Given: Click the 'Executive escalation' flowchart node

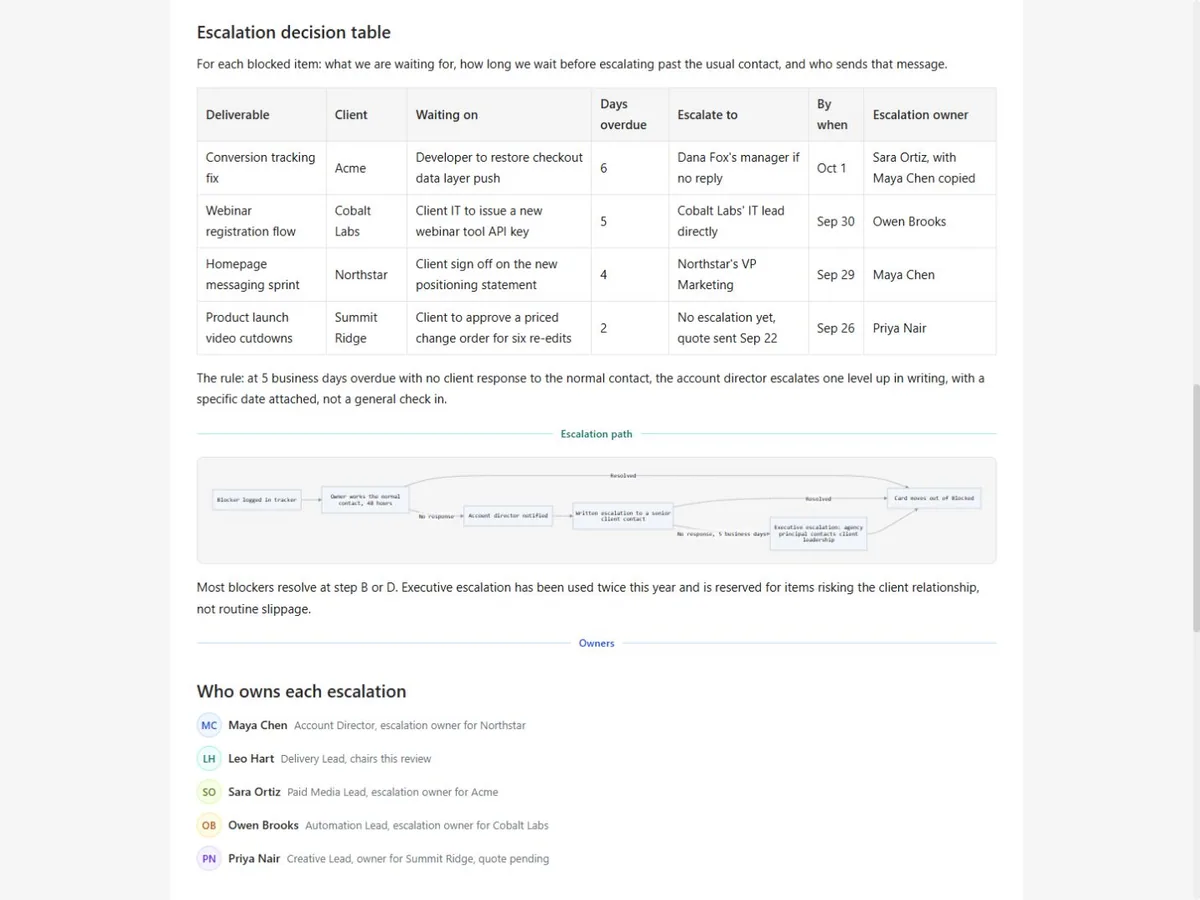Looking at the screenshot, I should 818,533.
